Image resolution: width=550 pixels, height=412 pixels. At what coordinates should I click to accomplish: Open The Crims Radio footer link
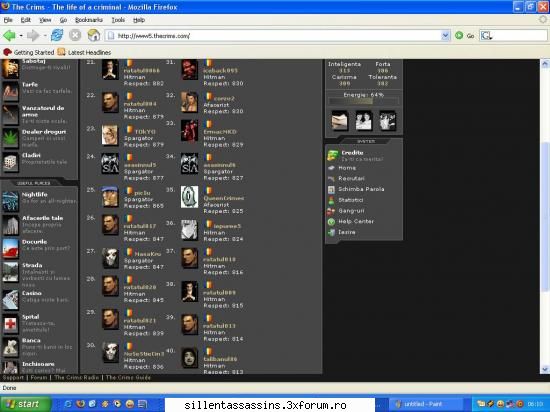click(76, 378)
